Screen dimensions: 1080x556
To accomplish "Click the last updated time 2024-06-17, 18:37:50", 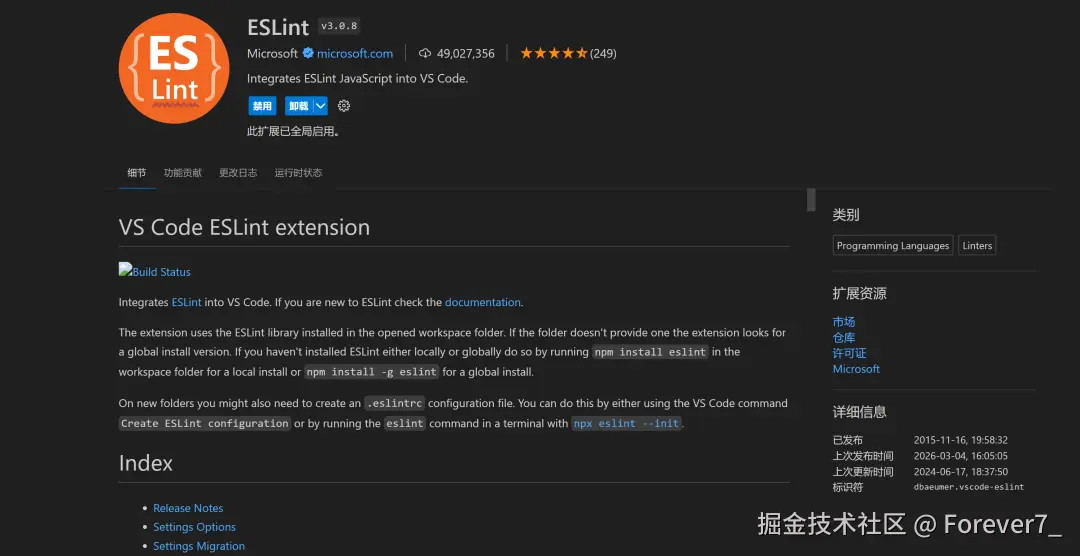I will pos(960,472).
